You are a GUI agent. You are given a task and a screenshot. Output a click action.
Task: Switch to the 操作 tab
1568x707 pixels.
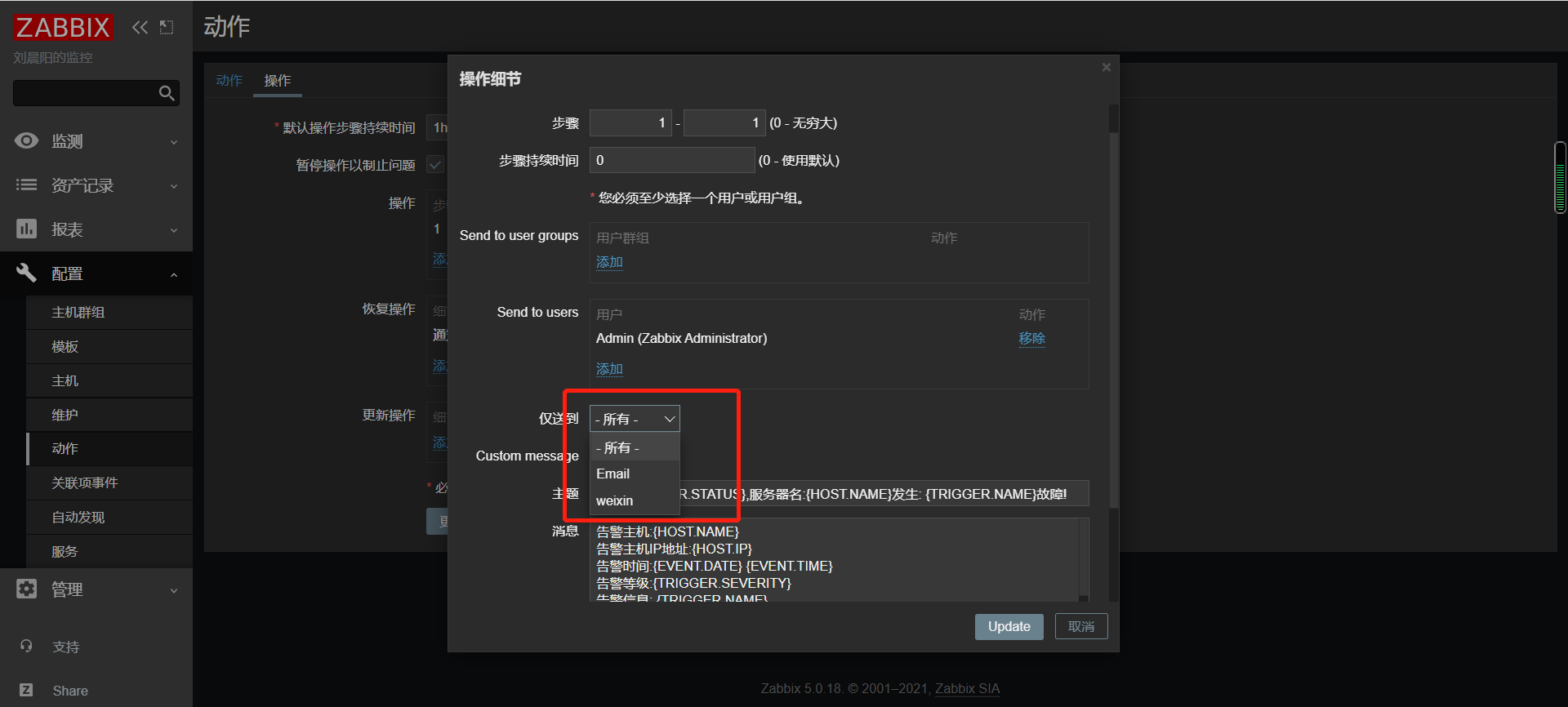coord(278,80)
